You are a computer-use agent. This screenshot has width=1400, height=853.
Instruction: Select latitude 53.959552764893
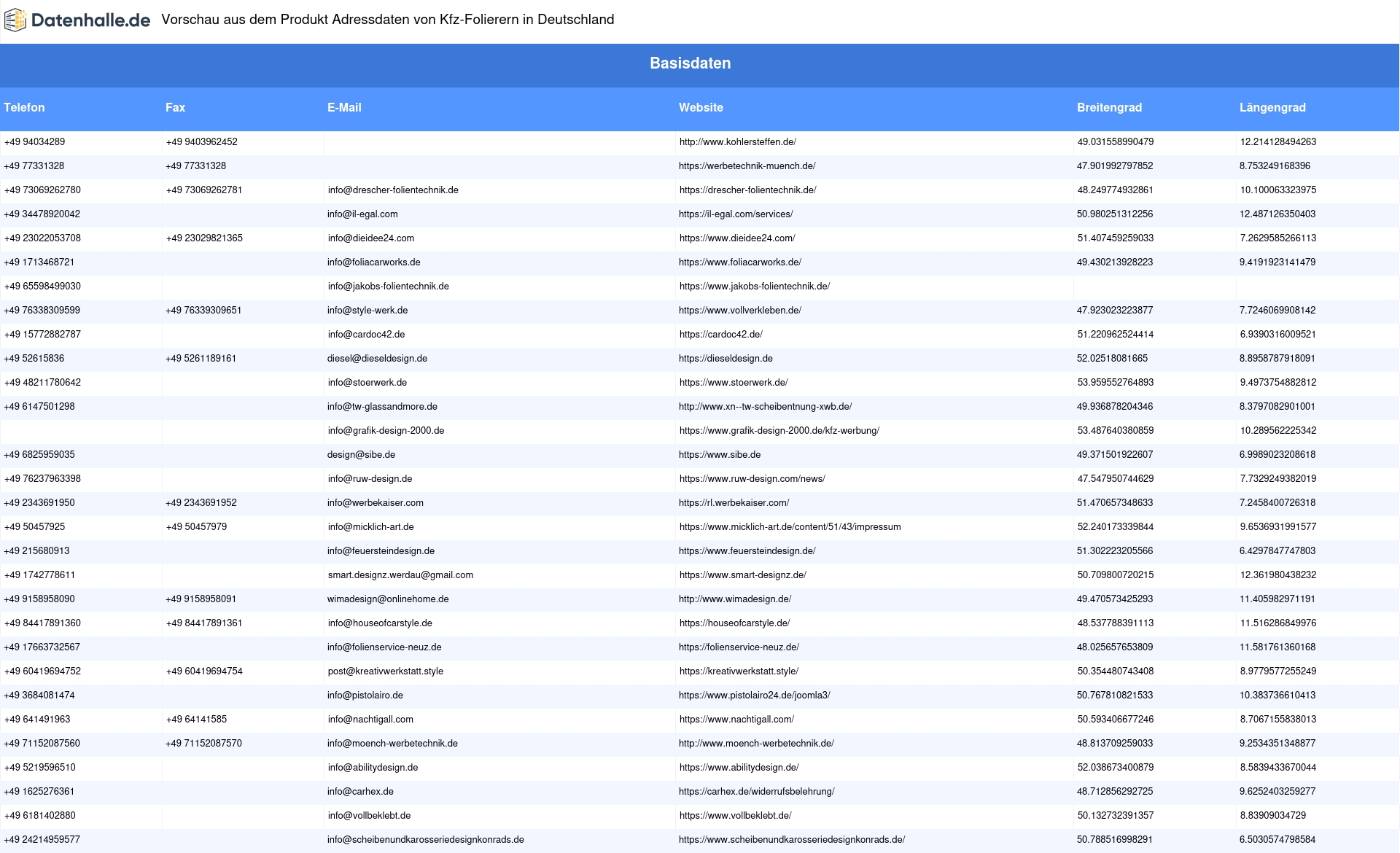pos(1115,383)
